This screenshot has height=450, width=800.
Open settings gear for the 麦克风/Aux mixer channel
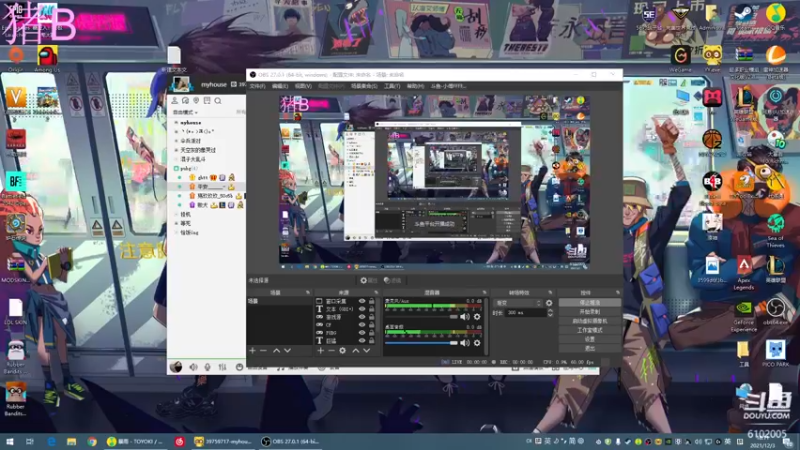pos(477,317)
